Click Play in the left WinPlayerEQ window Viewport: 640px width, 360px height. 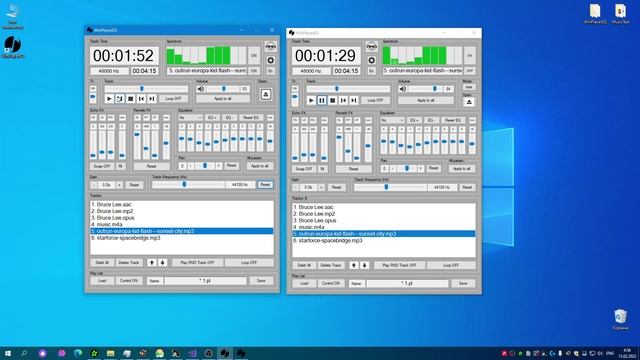[x=109, y=99]
